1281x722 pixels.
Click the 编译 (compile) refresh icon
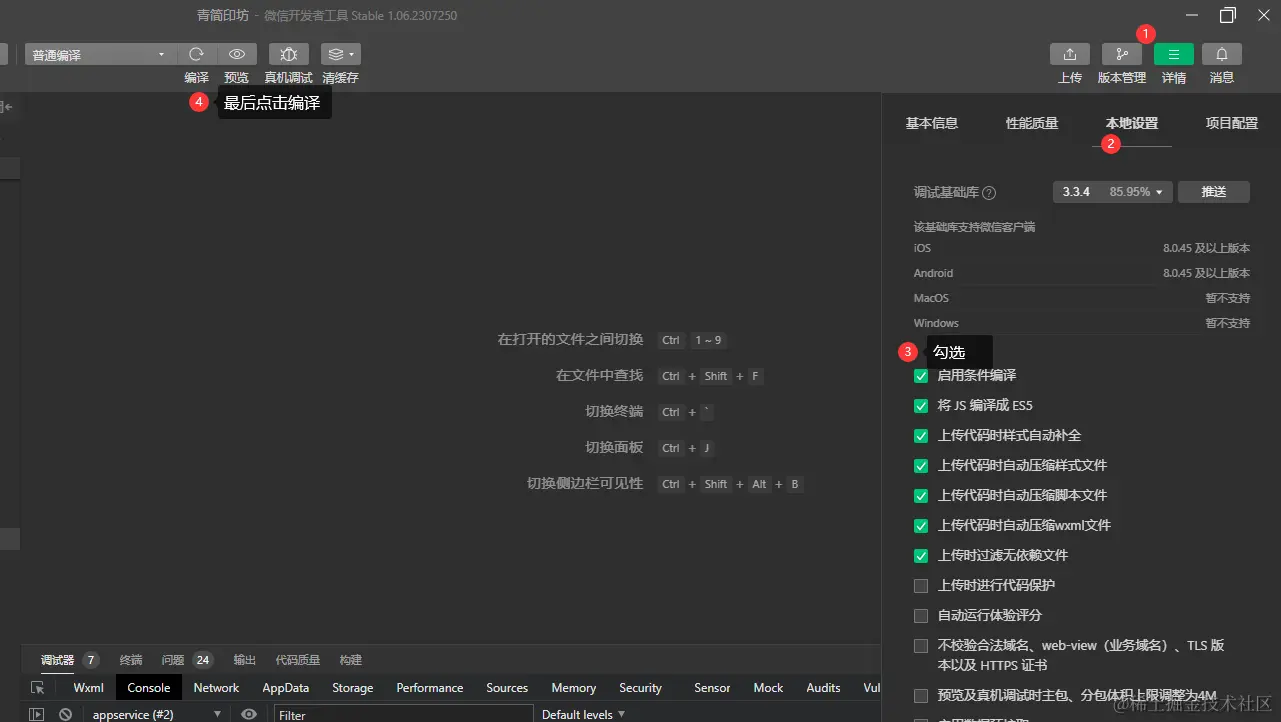pos(196,54)
